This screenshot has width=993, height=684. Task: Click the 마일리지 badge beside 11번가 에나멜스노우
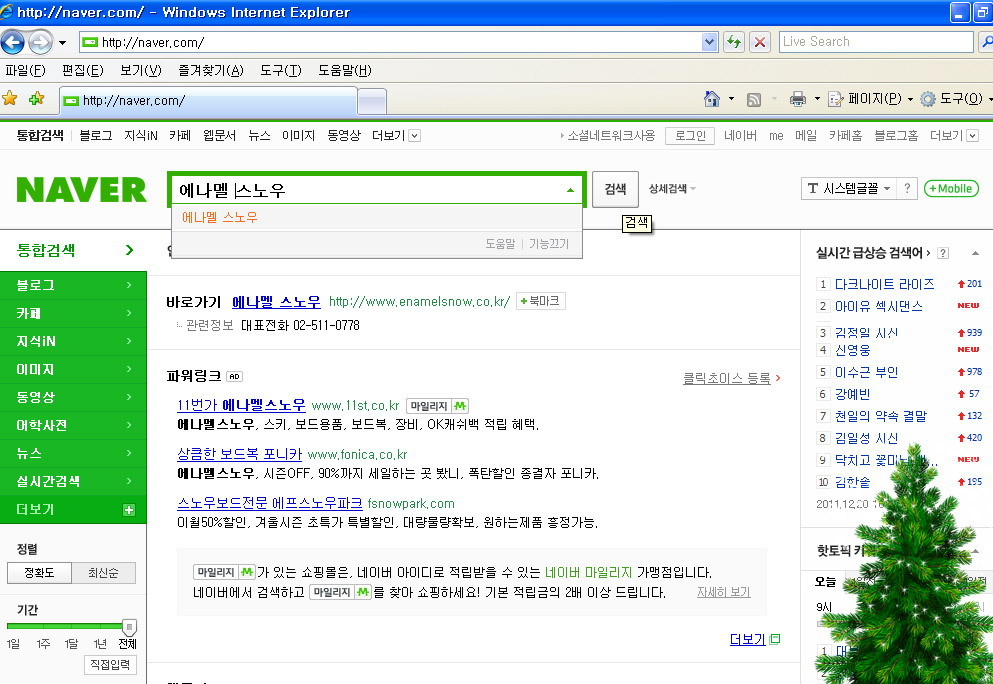coord(437,406)
